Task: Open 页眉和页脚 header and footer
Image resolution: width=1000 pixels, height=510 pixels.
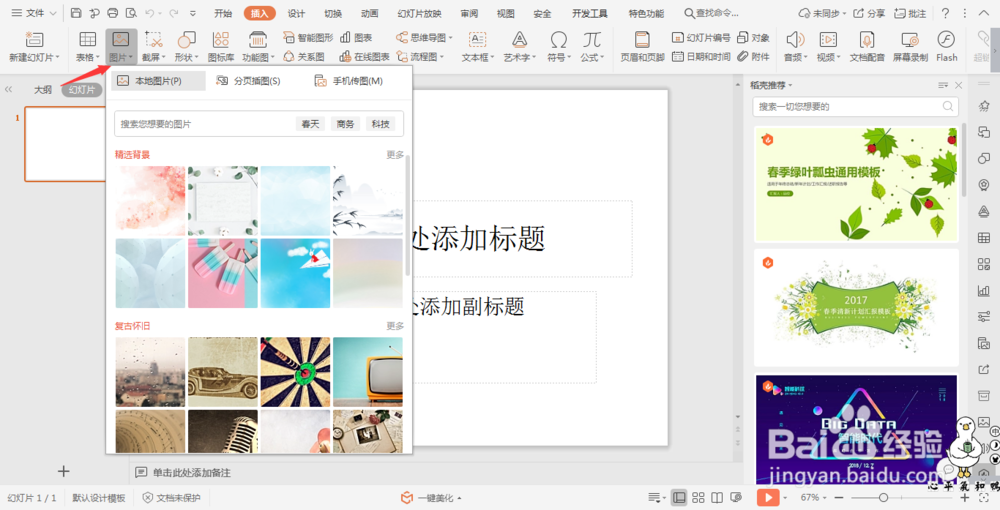Action: point(642,47)
